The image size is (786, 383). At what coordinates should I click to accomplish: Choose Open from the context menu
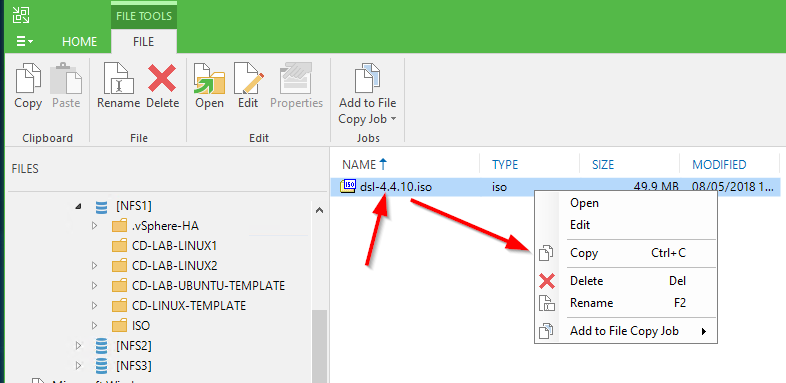coord(626,203)
